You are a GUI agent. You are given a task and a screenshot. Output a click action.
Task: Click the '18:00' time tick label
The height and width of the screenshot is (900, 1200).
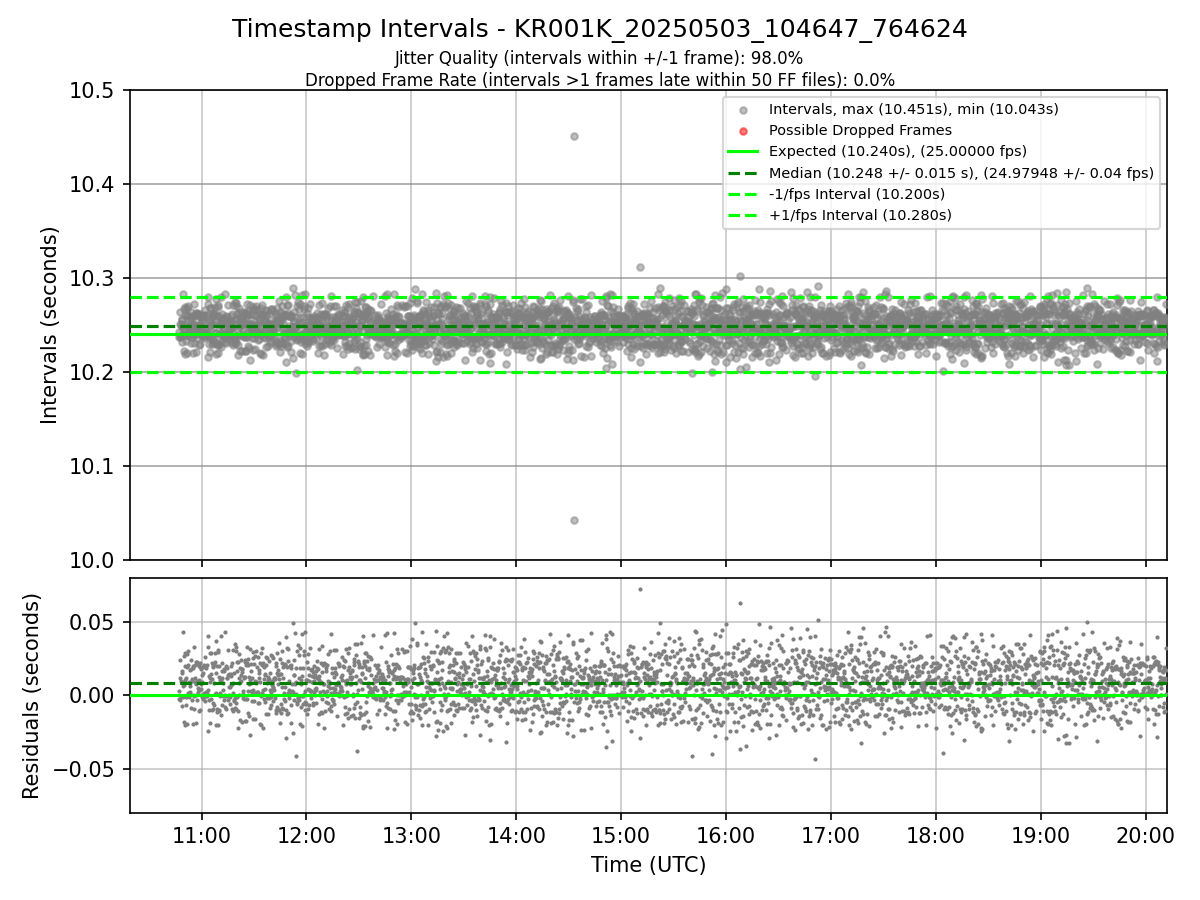tap(935, 834)
